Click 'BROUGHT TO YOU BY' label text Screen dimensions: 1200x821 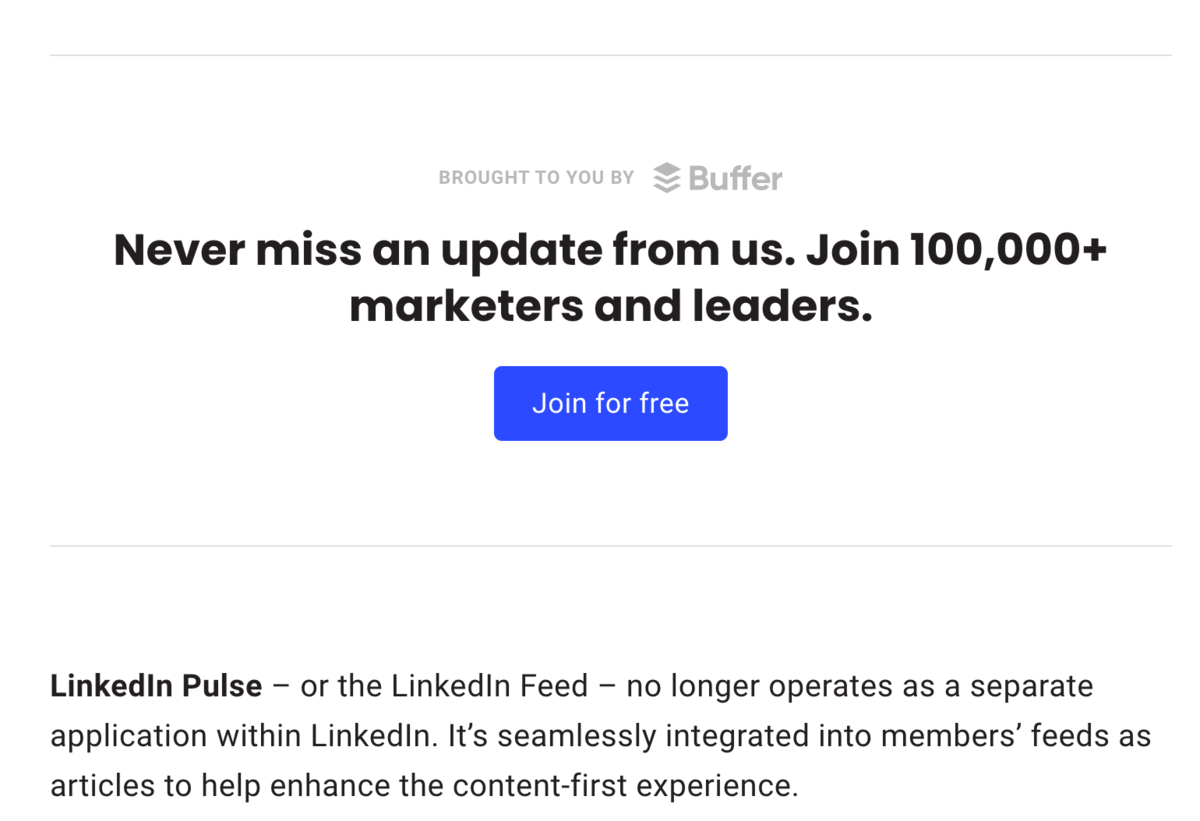point(536,177)
